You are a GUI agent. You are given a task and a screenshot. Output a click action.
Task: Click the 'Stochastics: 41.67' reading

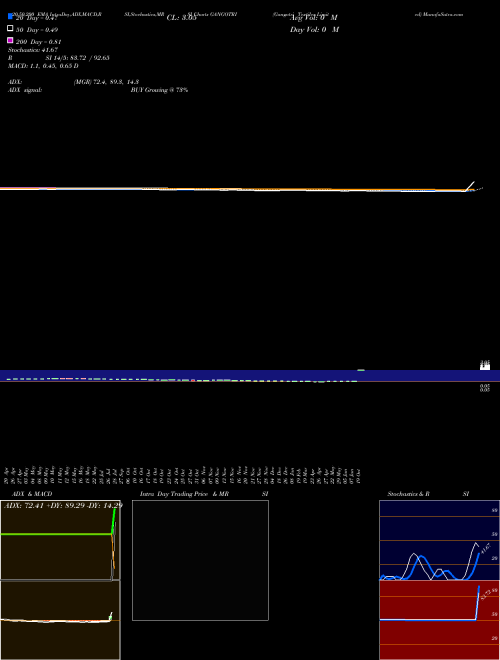pyautogui.click(x=33, y=50)
